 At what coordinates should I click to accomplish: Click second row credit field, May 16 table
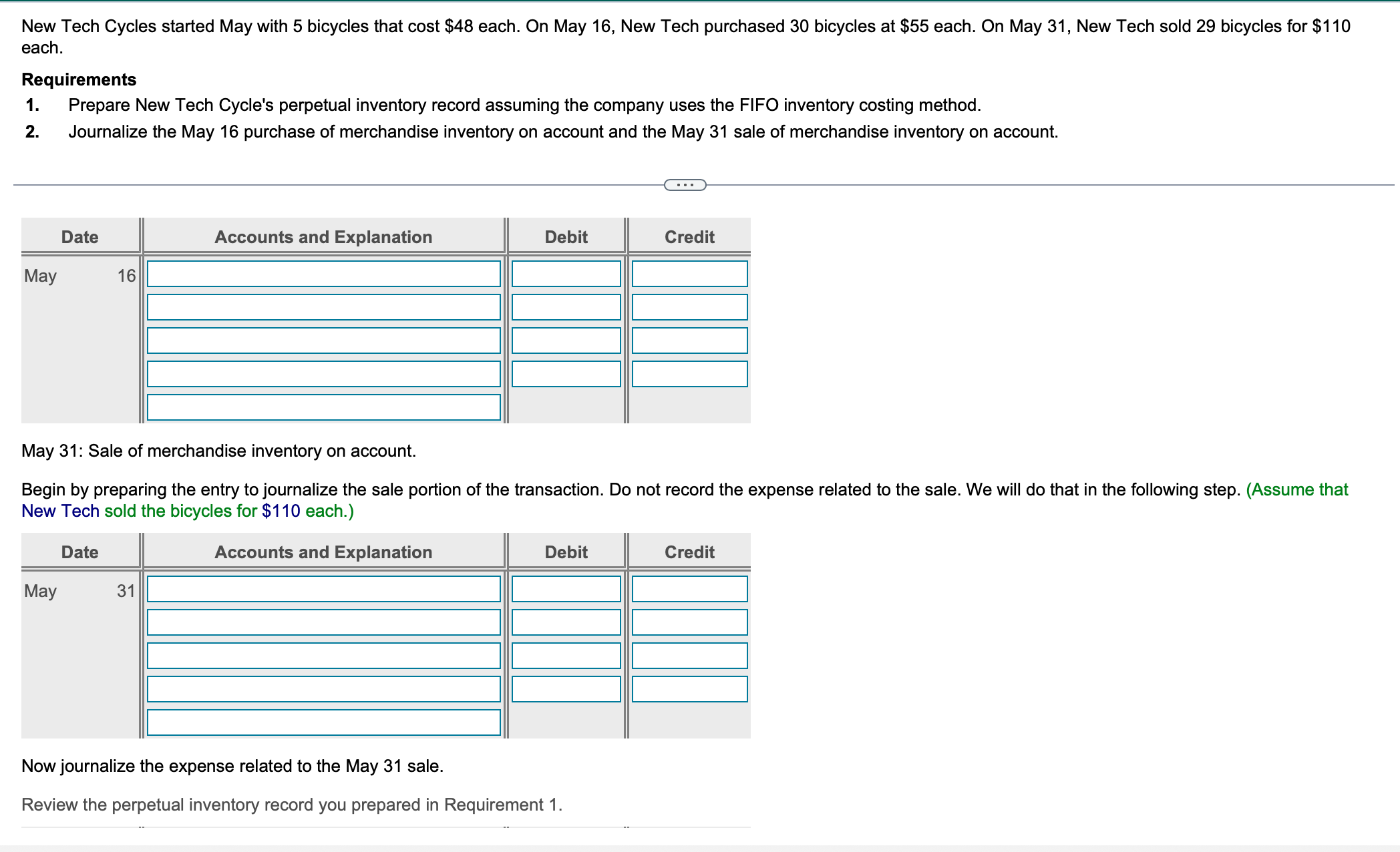click(x=689, y=307)
